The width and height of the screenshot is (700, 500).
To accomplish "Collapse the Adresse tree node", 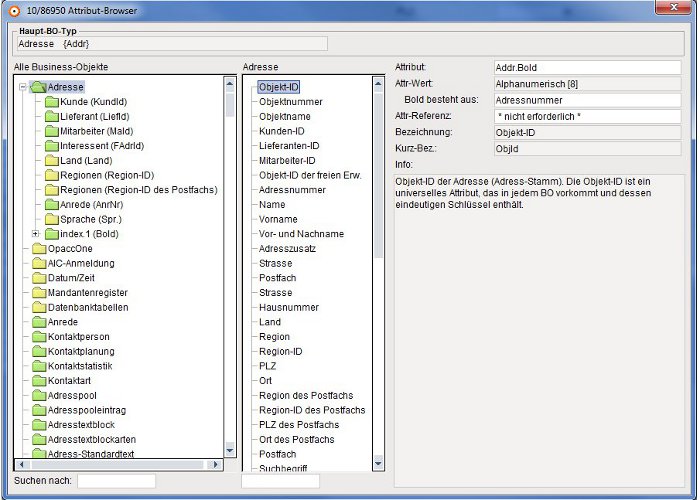I will 23,87.
